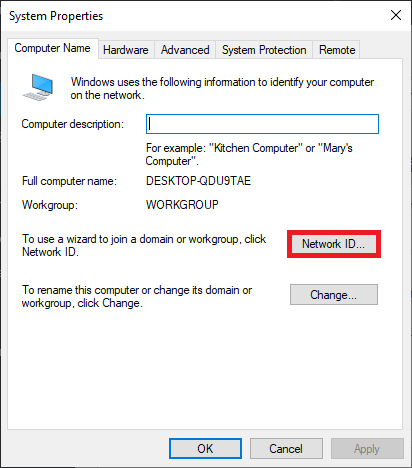Screen dimensions: 412x468
Task: Close the System Properties dialog
Action: click(x=396, y=15)
